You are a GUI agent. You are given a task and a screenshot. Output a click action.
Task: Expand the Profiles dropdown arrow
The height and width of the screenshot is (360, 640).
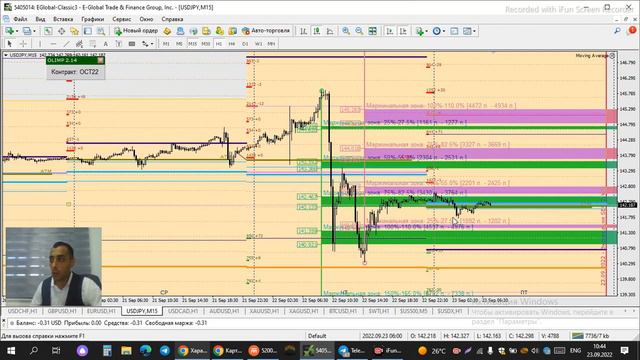point(34,31)
